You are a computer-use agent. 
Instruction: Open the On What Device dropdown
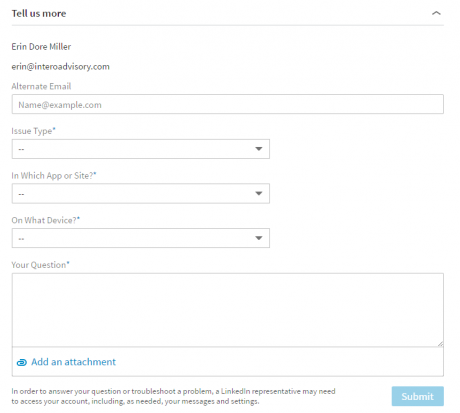coord(141,238)
